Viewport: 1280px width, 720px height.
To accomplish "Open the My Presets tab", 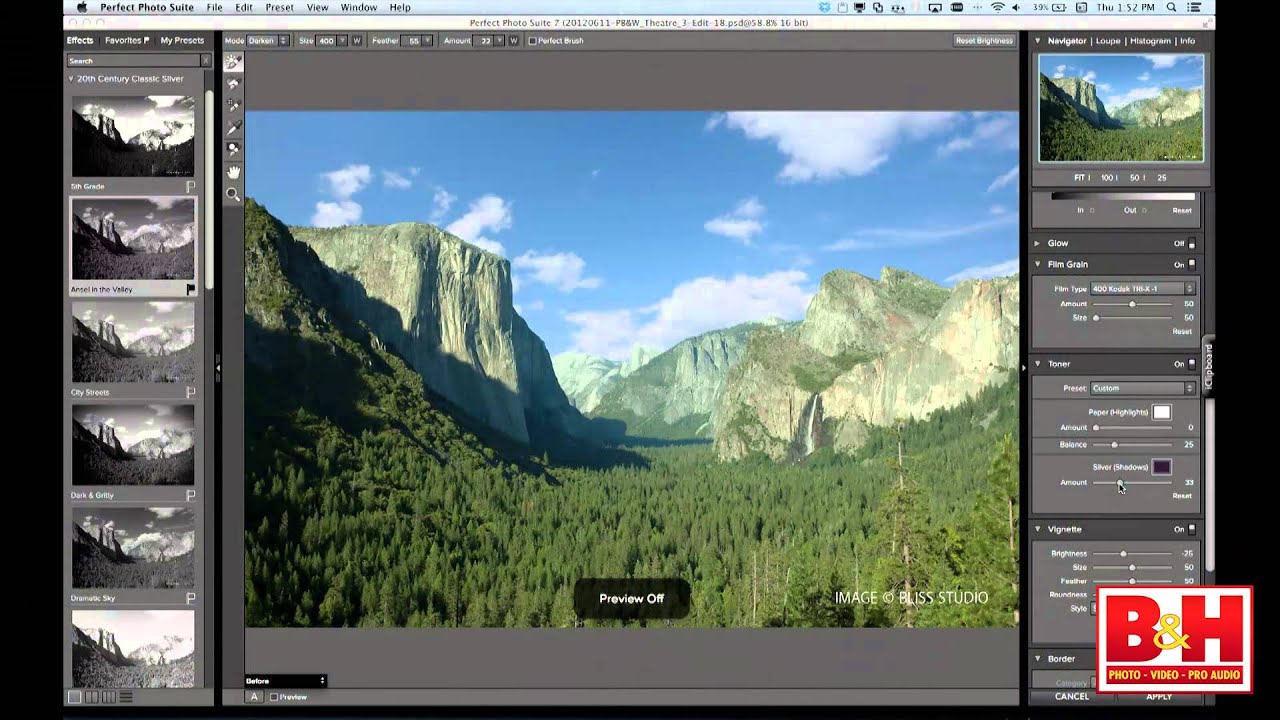I will pyautogui.click(x=182, y=41).
